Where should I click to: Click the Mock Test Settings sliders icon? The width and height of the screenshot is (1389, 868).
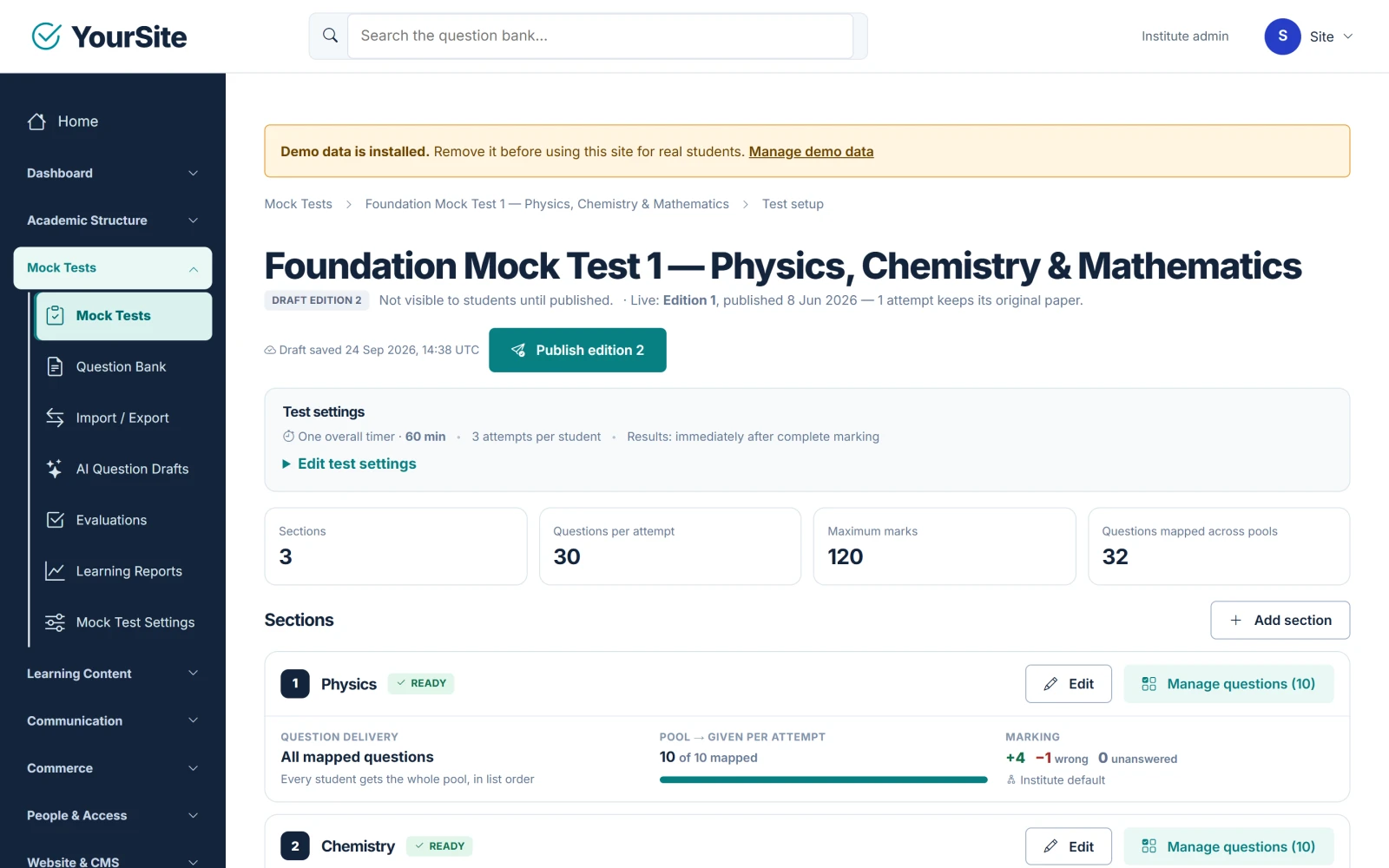[55, 622]
